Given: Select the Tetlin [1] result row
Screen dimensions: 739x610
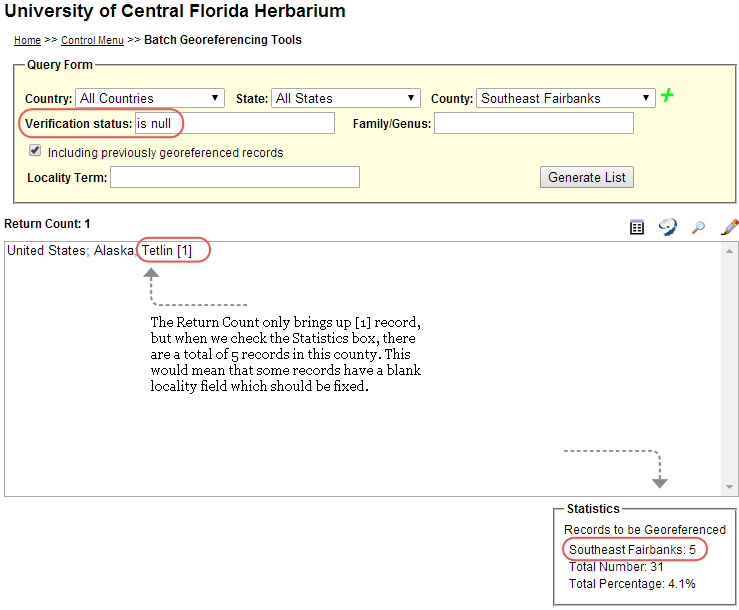Looking at the screenshot, I should [x=99, y=250].
